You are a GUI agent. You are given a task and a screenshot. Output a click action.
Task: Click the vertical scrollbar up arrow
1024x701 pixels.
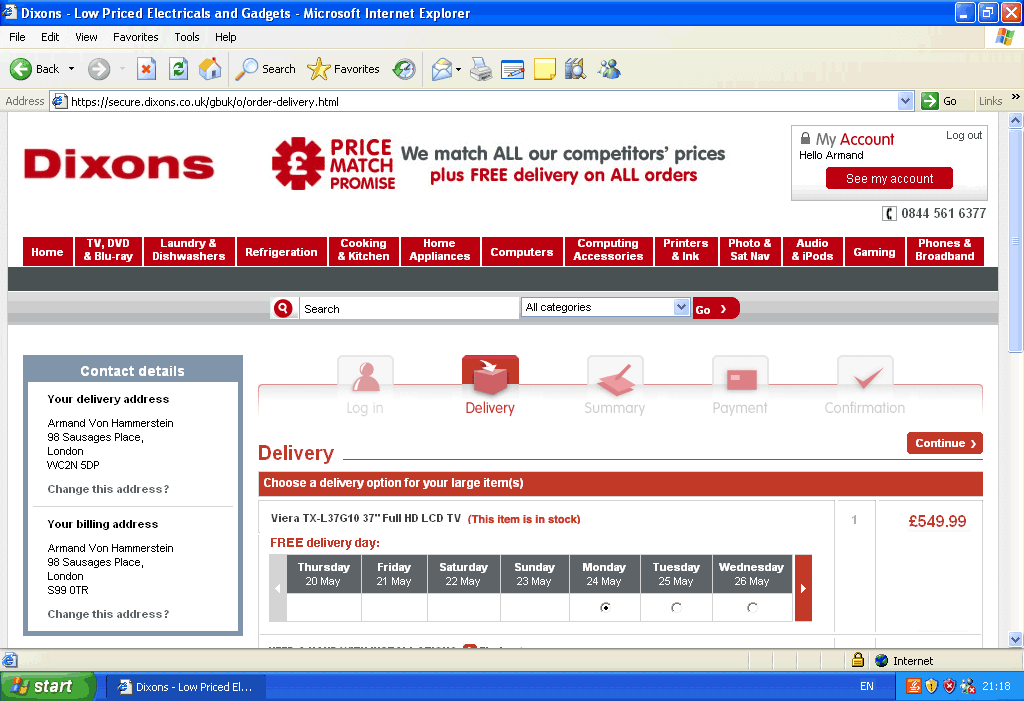tap(1015, 120)
